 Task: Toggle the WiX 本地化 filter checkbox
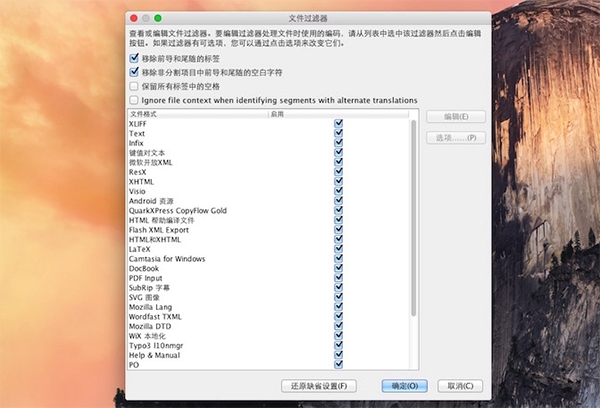click(x=339, y=335)
